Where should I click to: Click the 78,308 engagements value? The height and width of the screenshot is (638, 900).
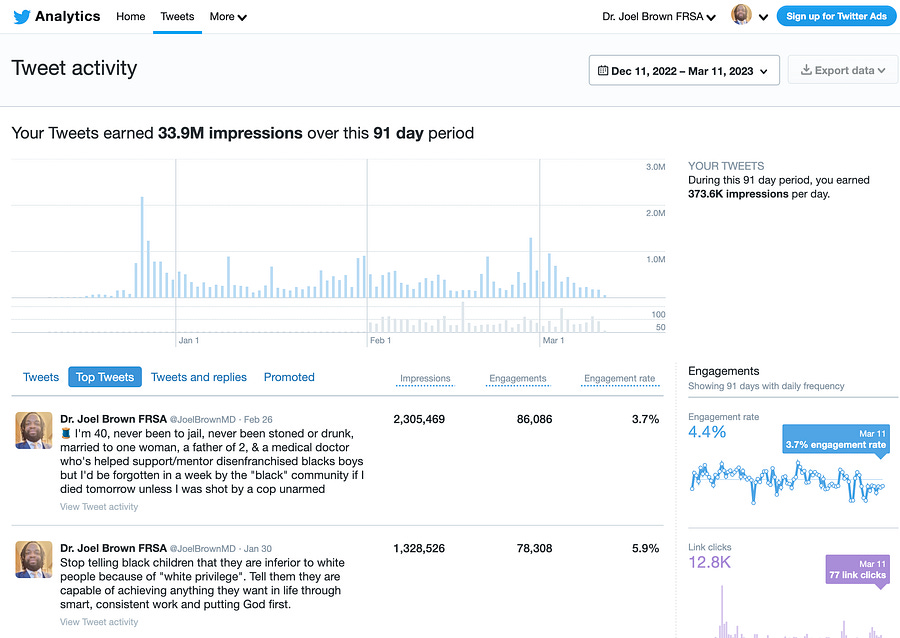(534, 548)
